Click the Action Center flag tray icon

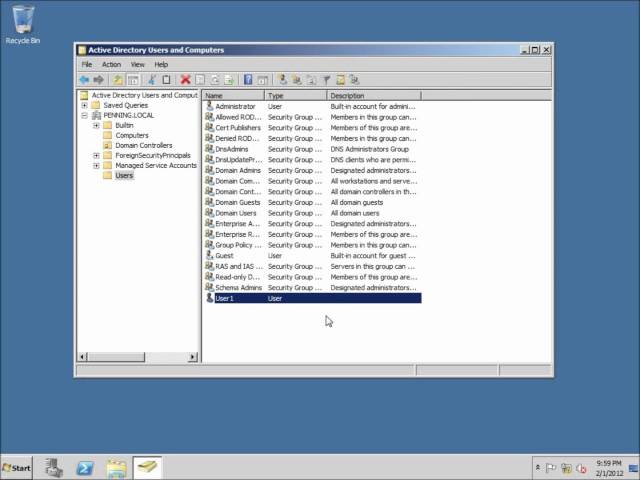(x=551, y=468)
